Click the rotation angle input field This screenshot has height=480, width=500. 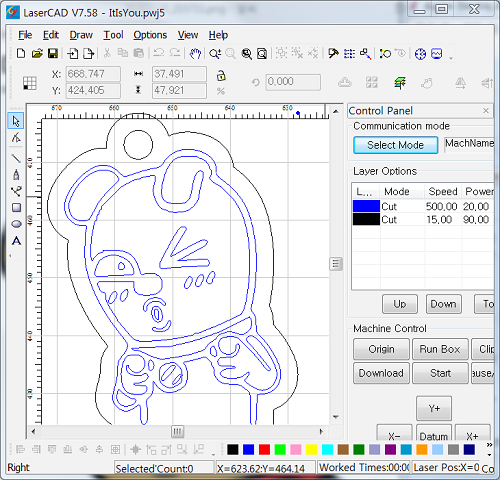coord(293,82)
